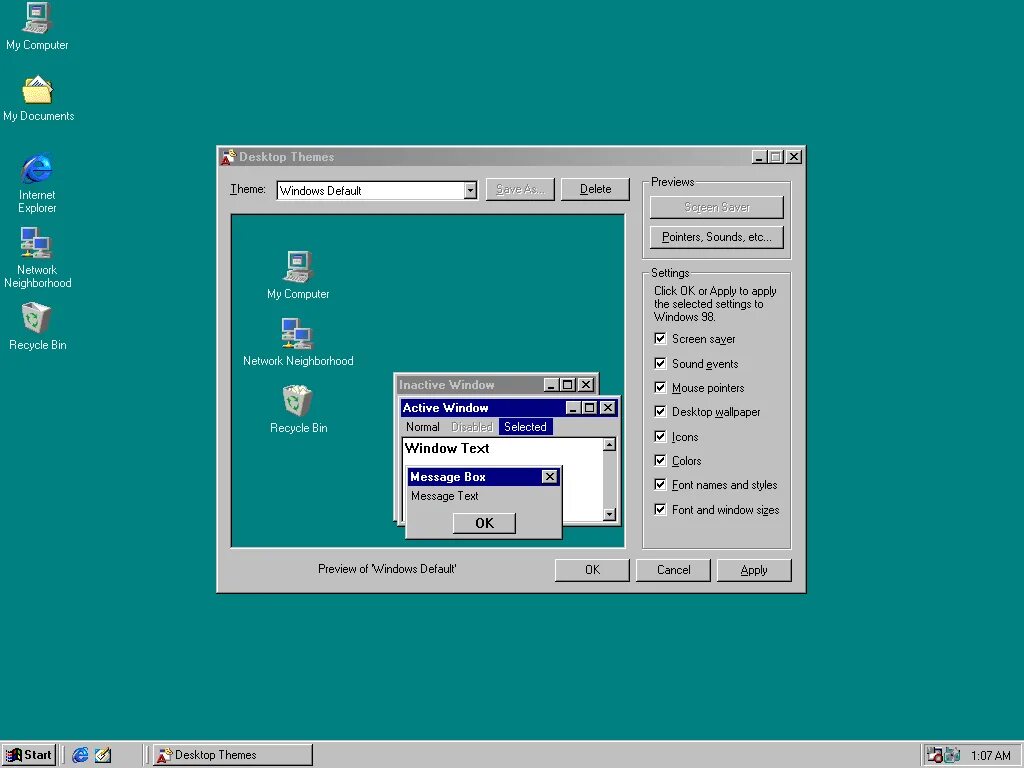Viewport: 1024px width, 768px height.
Task: Toggle the Colors checkbox
Action: click(x=660, y=460)
